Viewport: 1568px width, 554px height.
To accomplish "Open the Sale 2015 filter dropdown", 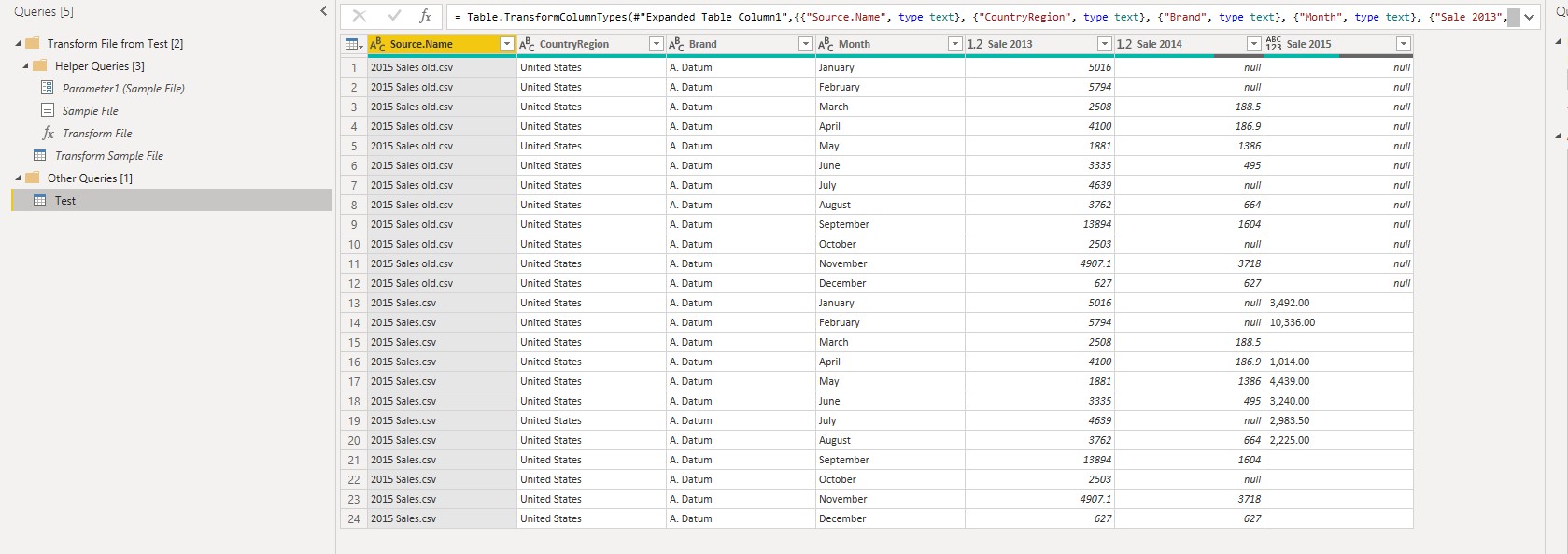I will pos(1403,44).
